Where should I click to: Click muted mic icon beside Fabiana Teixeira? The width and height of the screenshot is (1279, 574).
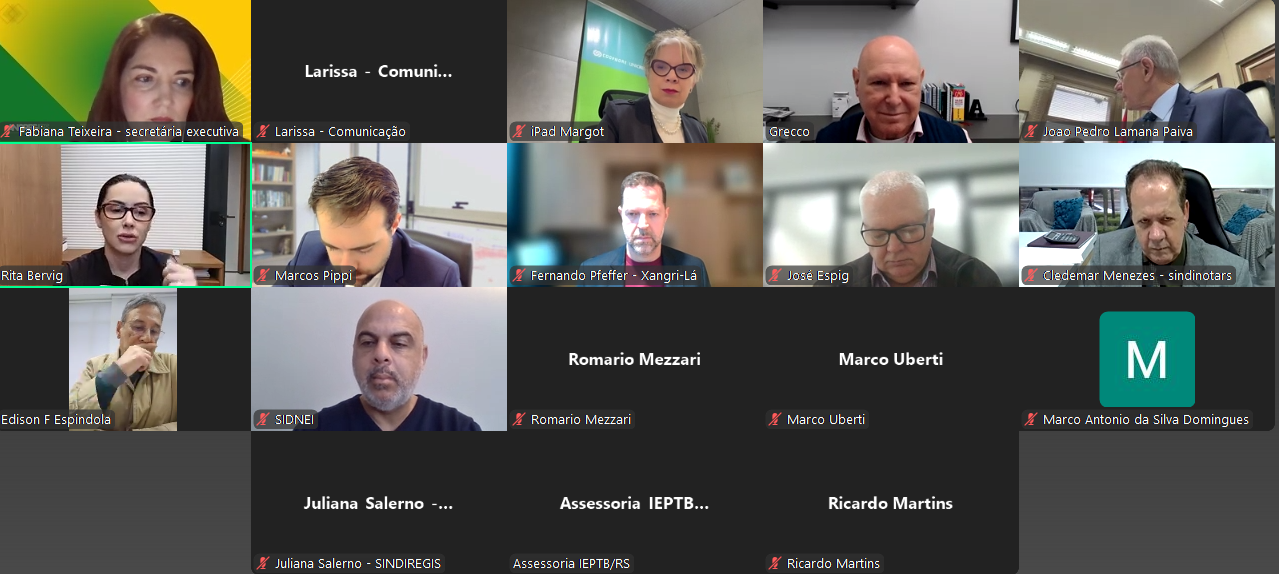(x=8, y=131)
